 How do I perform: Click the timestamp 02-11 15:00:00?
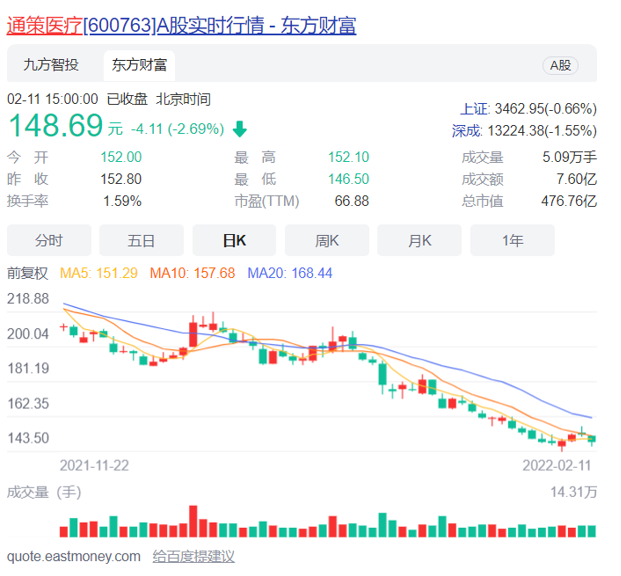click(x=53, y=99)
